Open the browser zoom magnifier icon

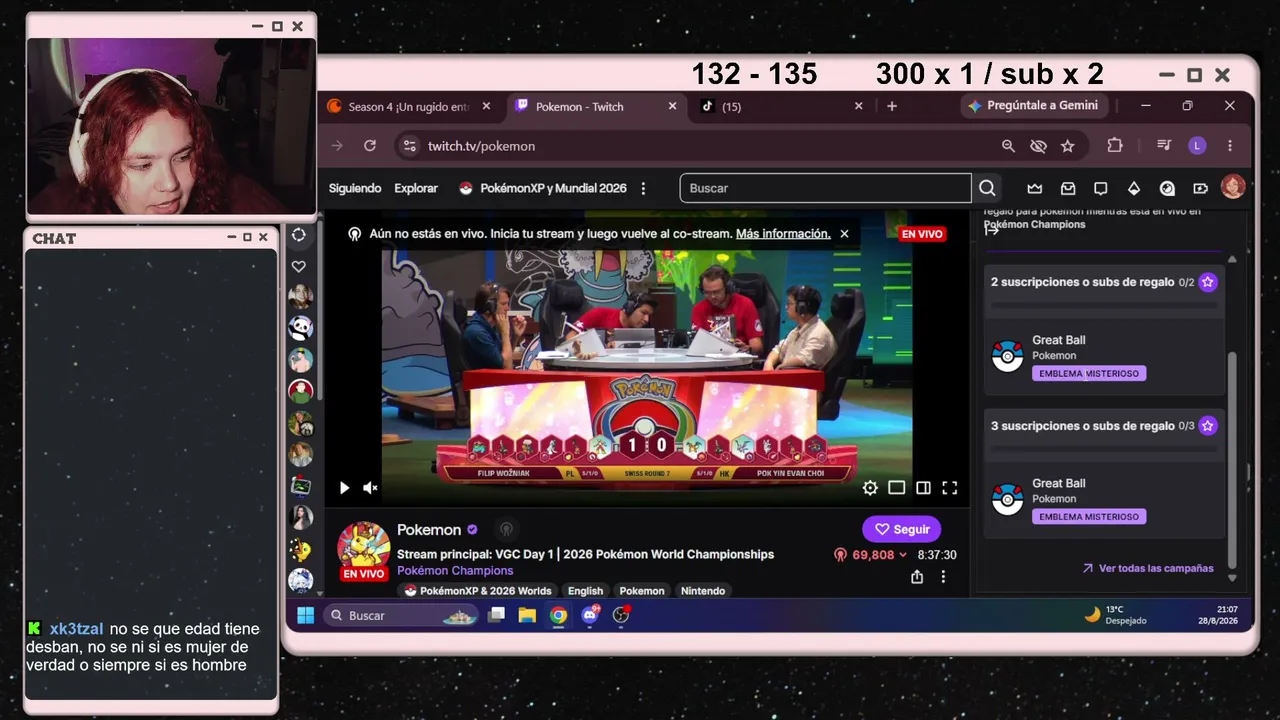(1008, 146)
